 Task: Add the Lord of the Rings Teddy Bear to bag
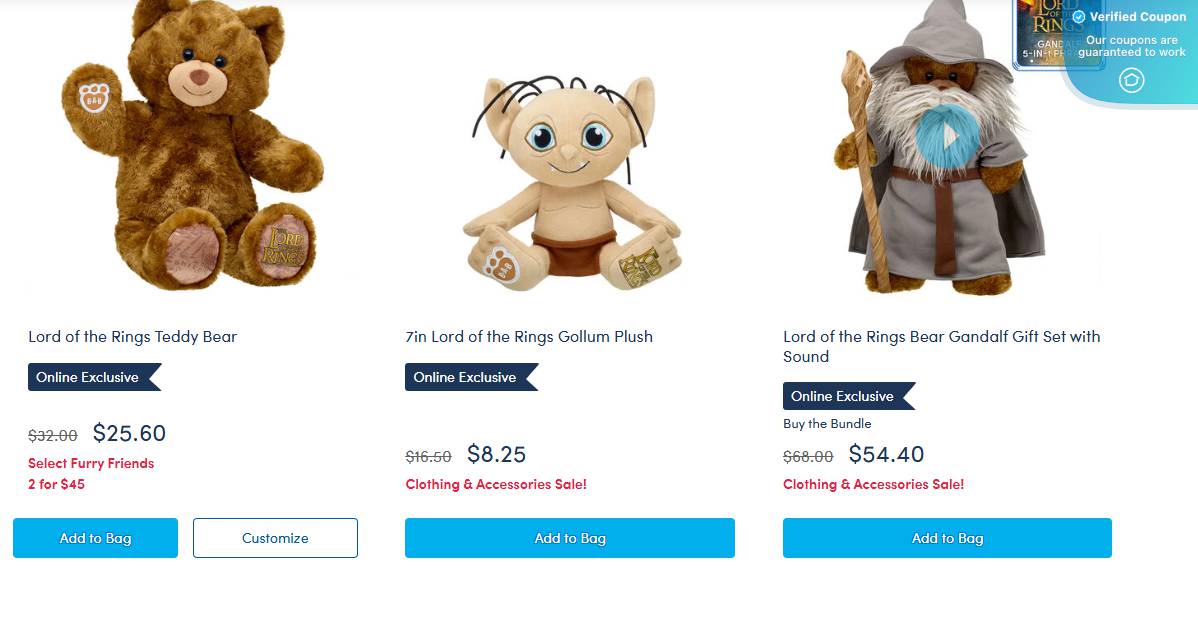coord(95,538)
